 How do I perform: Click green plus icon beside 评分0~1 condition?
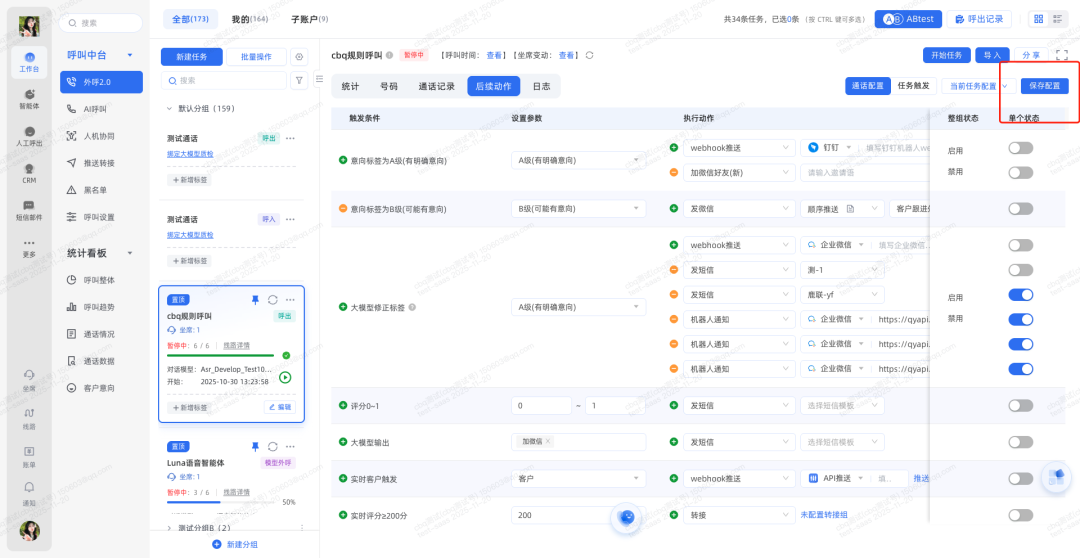click(x=343, y=406)
